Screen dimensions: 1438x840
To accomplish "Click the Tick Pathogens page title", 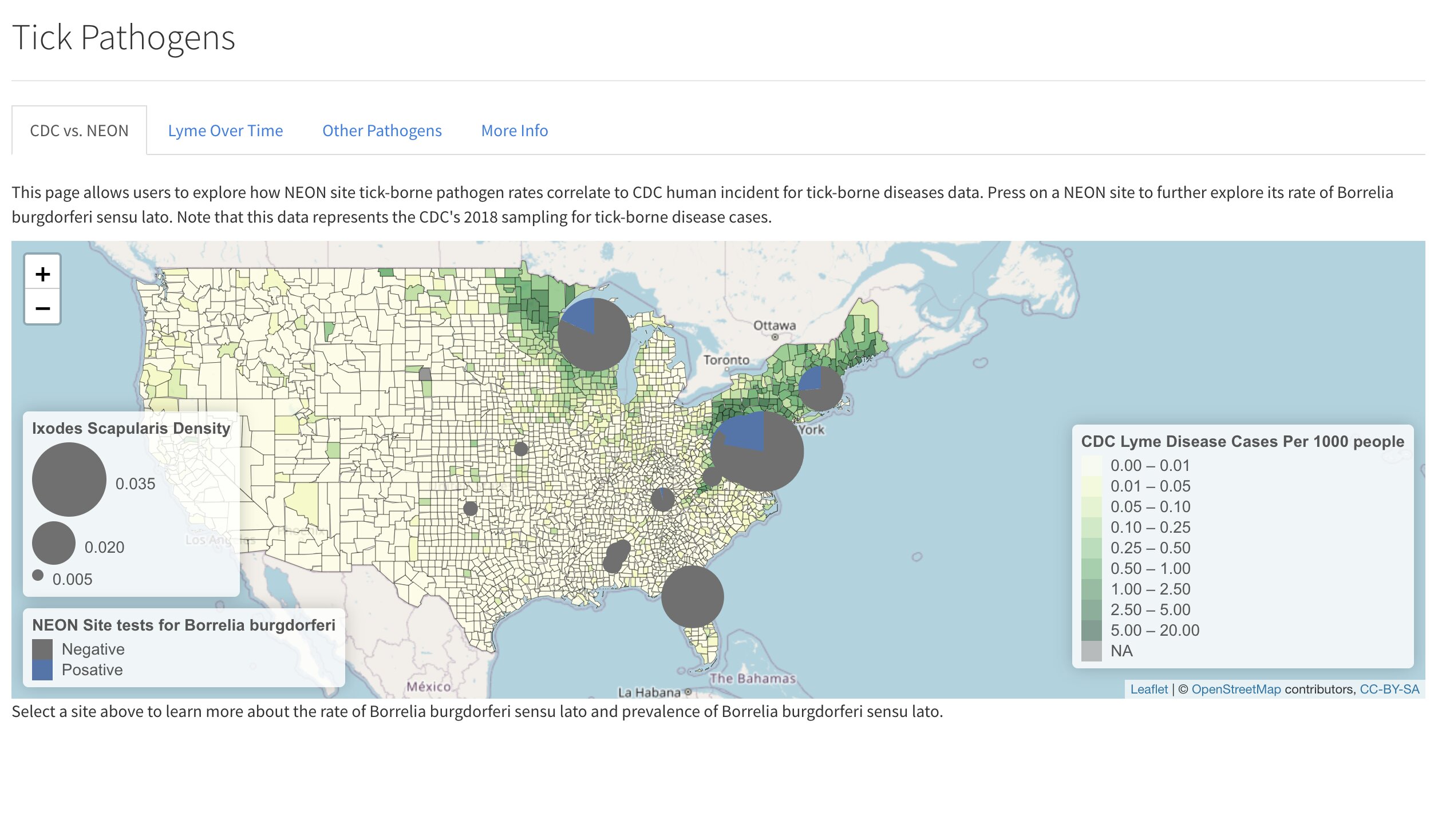I will (124, 38).
